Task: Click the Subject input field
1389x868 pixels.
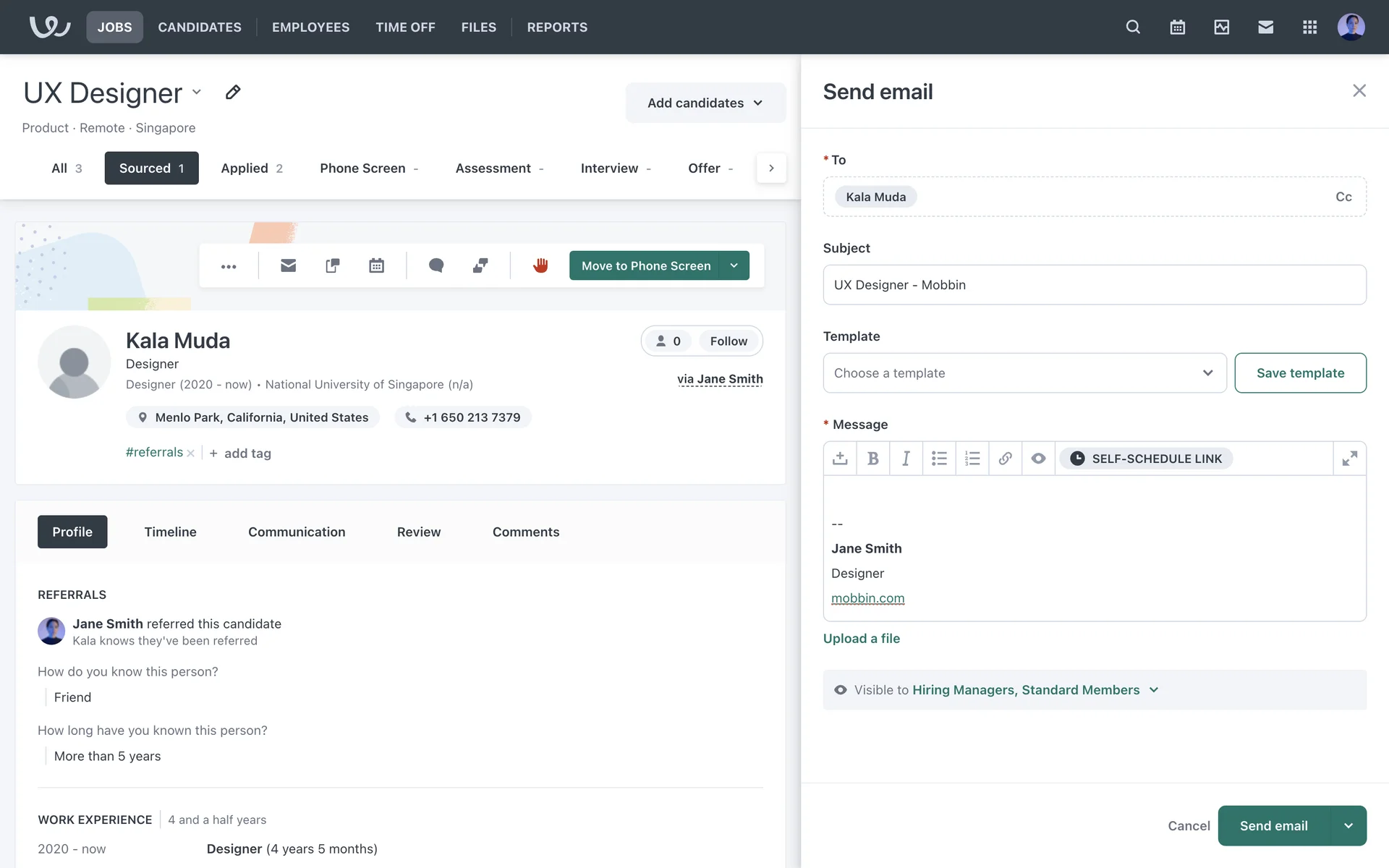Action: (x=1094, y=285)
